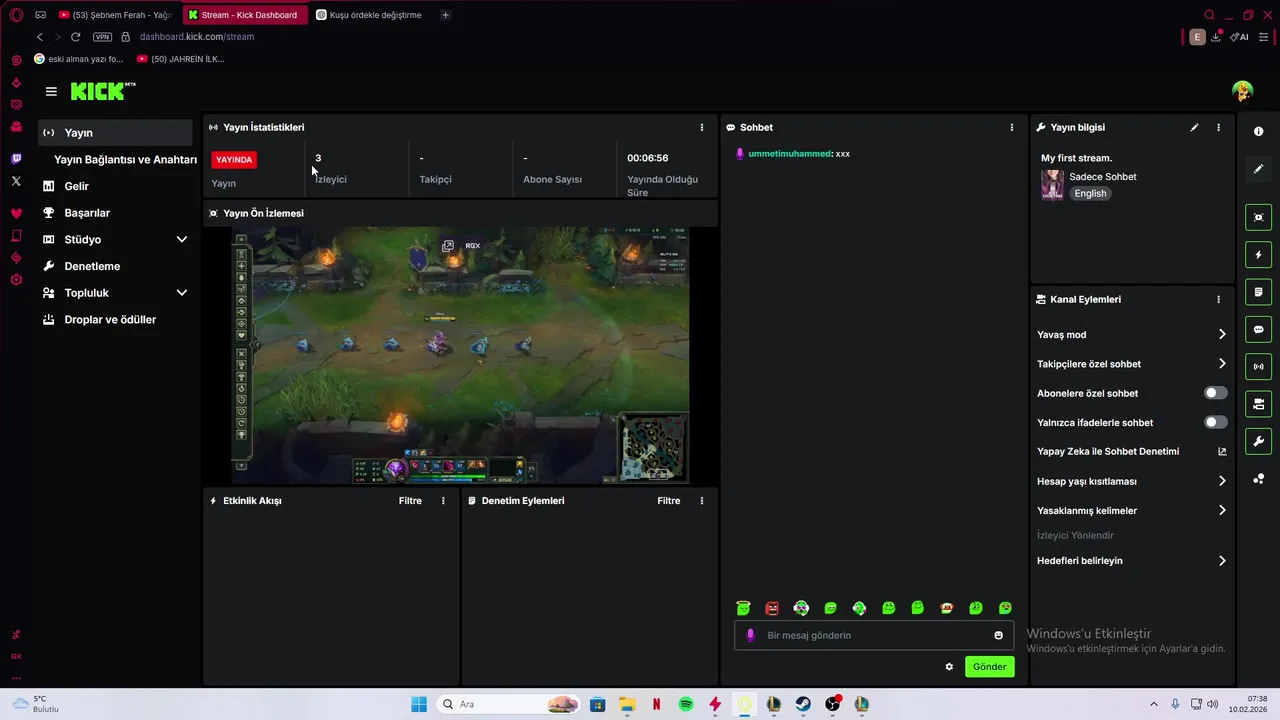Reload the page
This screenshot has width=1280, height=720.
point(75,37)
